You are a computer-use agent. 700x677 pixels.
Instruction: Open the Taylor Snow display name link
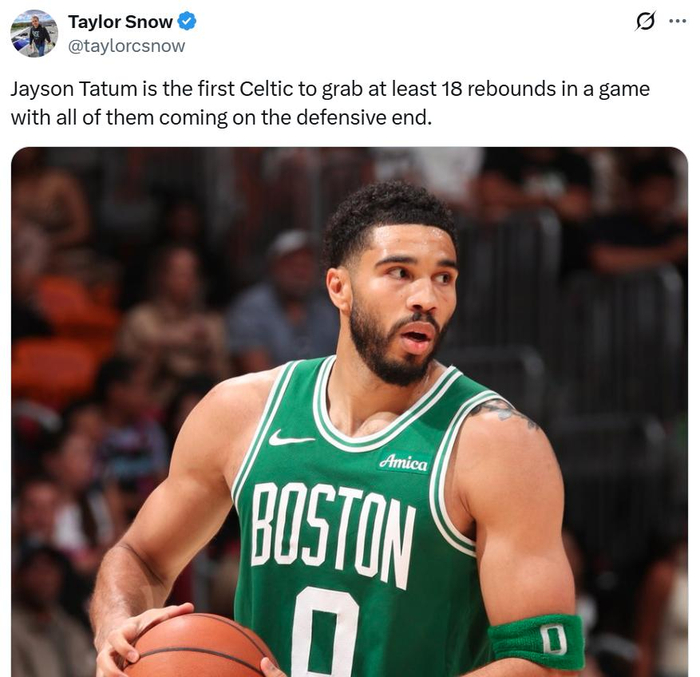[120, 22]
